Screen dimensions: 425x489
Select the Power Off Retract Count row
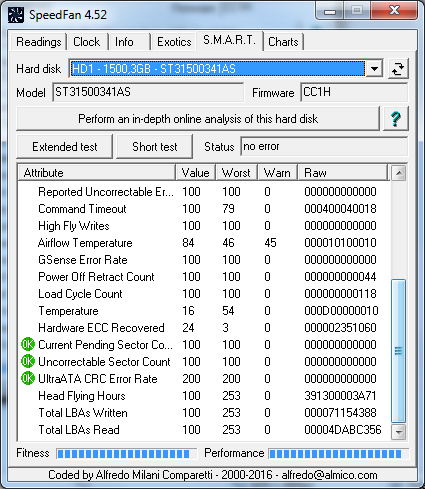pos(204,277)
